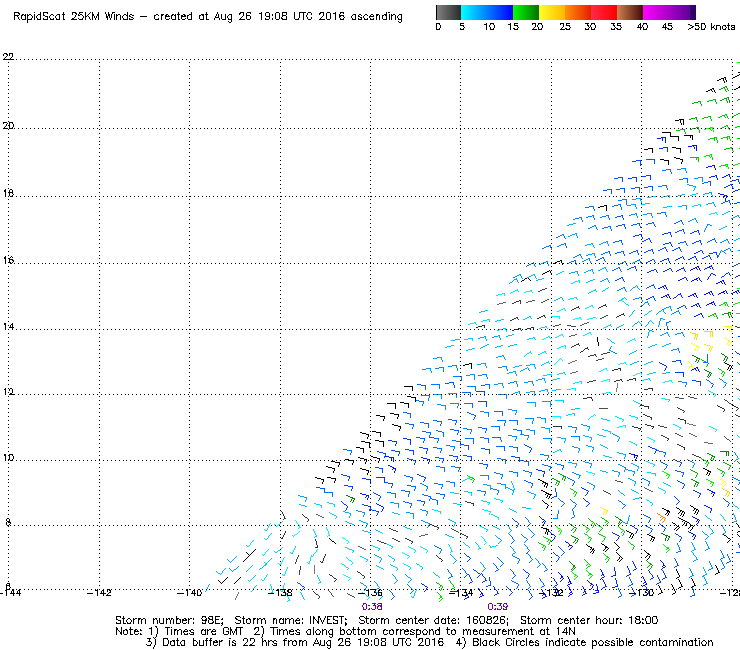
Task: Click the longitude label '-136'
Action: (x=370, y=593)
